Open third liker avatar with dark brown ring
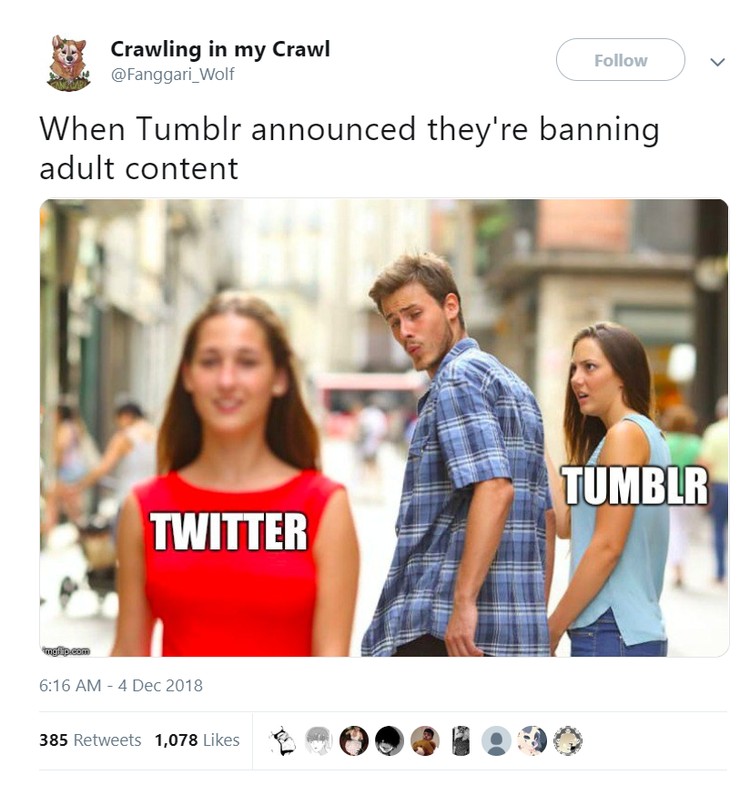750x785 pixels. (354, 740)
